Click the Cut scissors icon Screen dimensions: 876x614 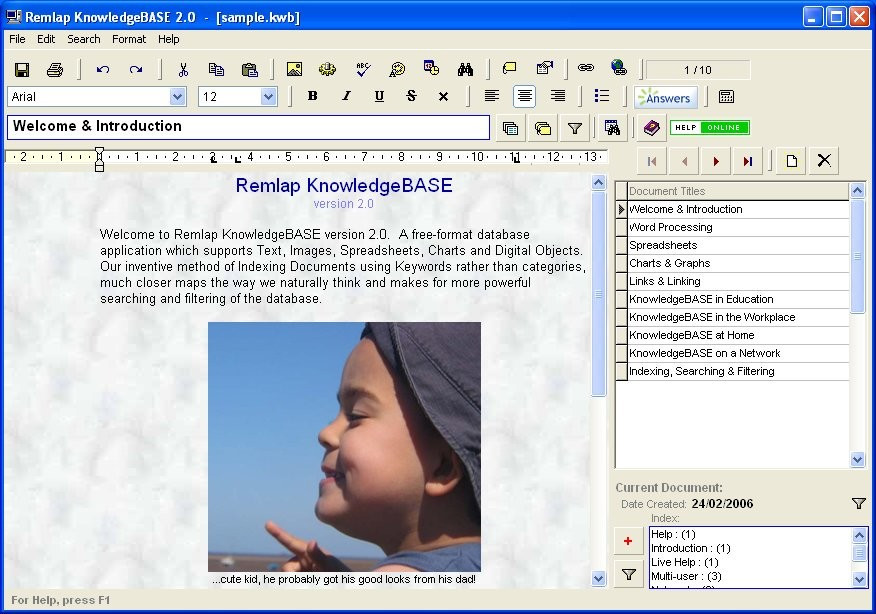[x=183, y=69]
